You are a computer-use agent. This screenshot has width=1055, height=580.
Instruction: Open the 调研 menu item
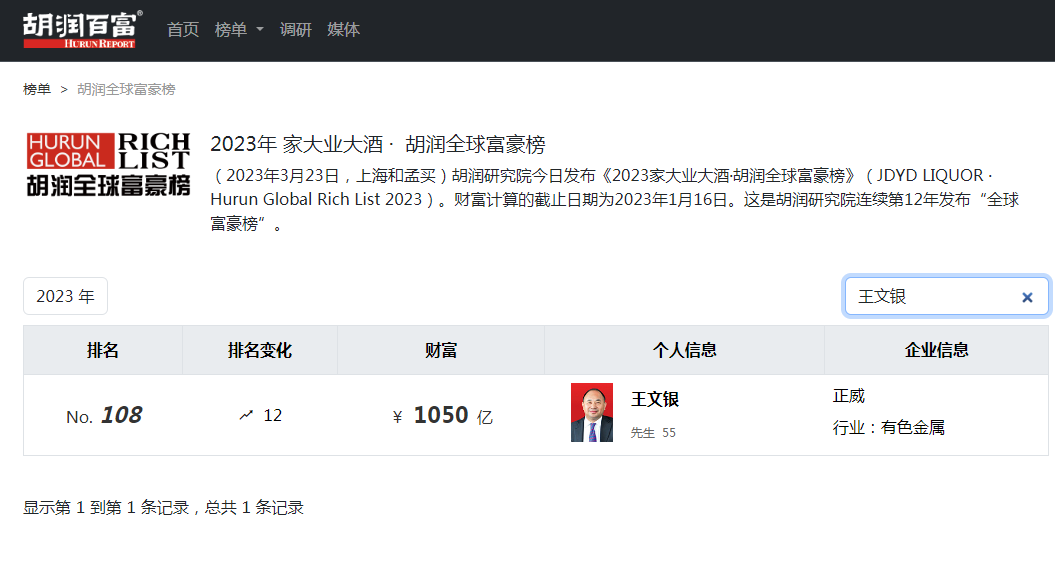pos(295,30)
